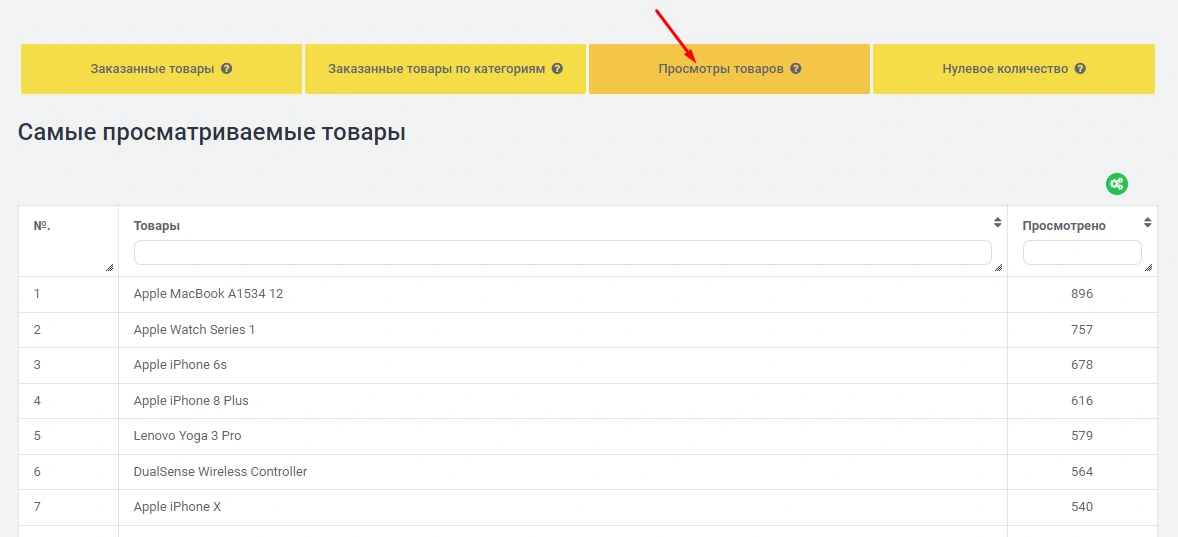This screenshot has width=1178, height=537.
Task: Focus the Товары filter input field
Action: [x=562, y=253]
